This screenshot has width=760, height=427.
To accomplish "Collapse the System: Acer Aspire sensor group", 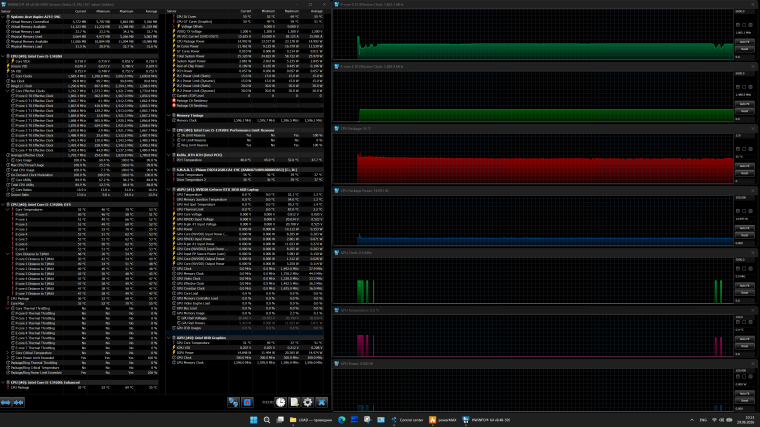I will pyautogui.click(x=3, y=16).
